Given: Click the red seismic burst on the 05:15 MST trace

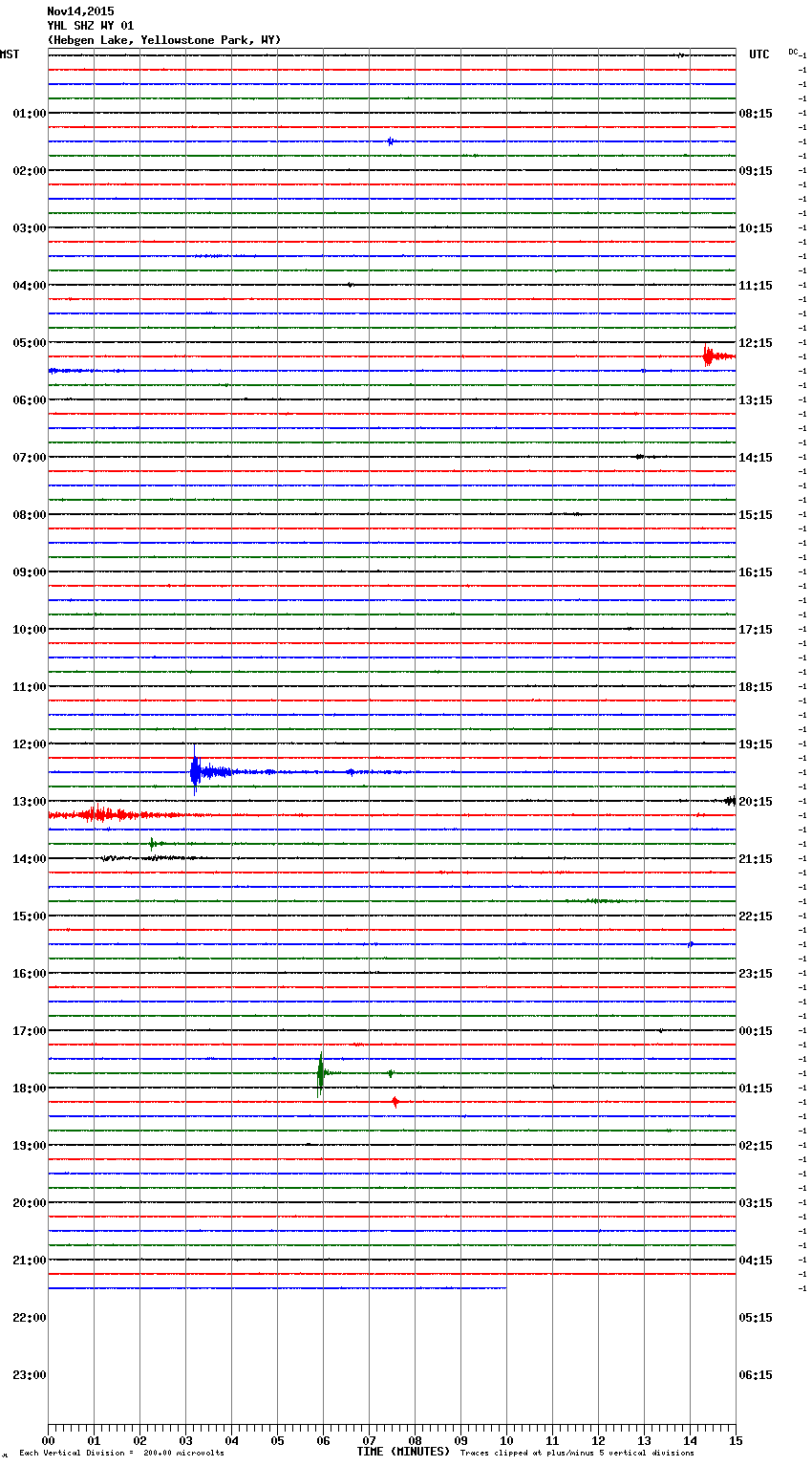Looking at the screenshot, I should coord(711,356).
